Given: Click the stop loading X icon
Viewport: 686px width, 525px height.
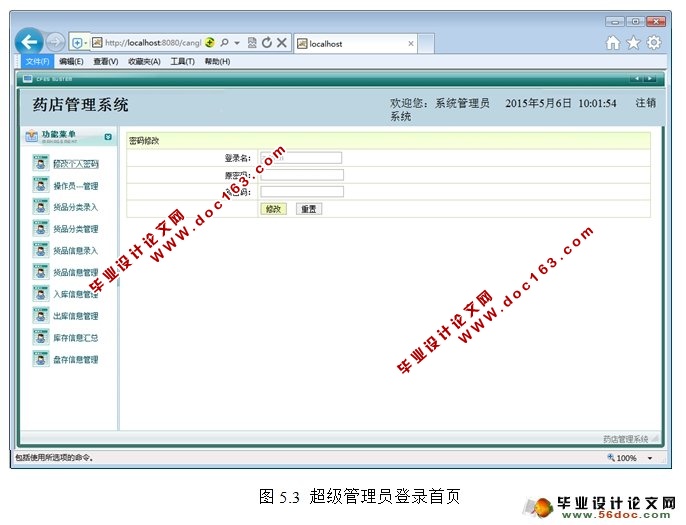Looking at the screenshot, I should click(x=282, y=42).
